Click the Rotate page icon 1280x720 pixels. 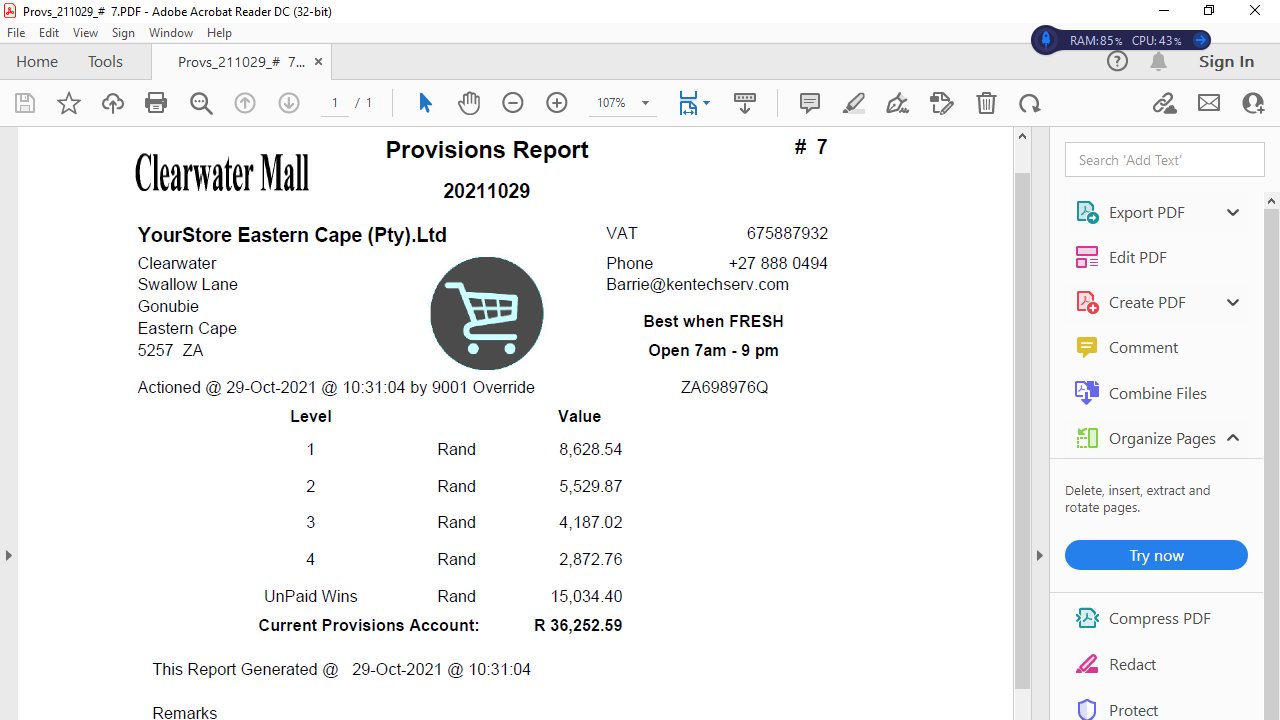point(1030,103)
